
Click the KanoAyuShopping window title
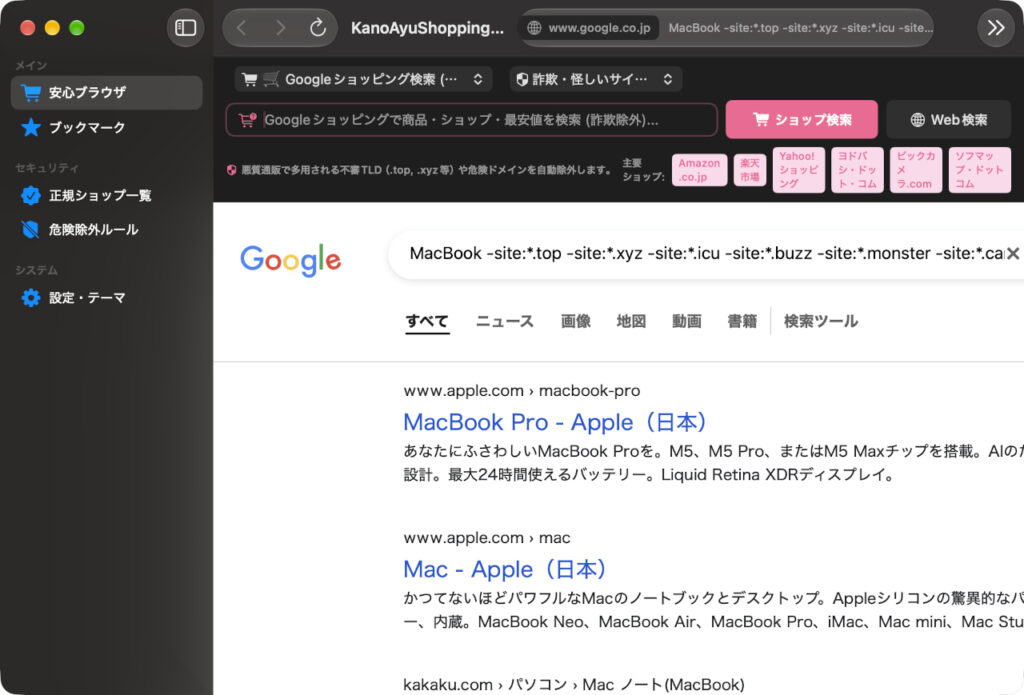pos(427,27)
